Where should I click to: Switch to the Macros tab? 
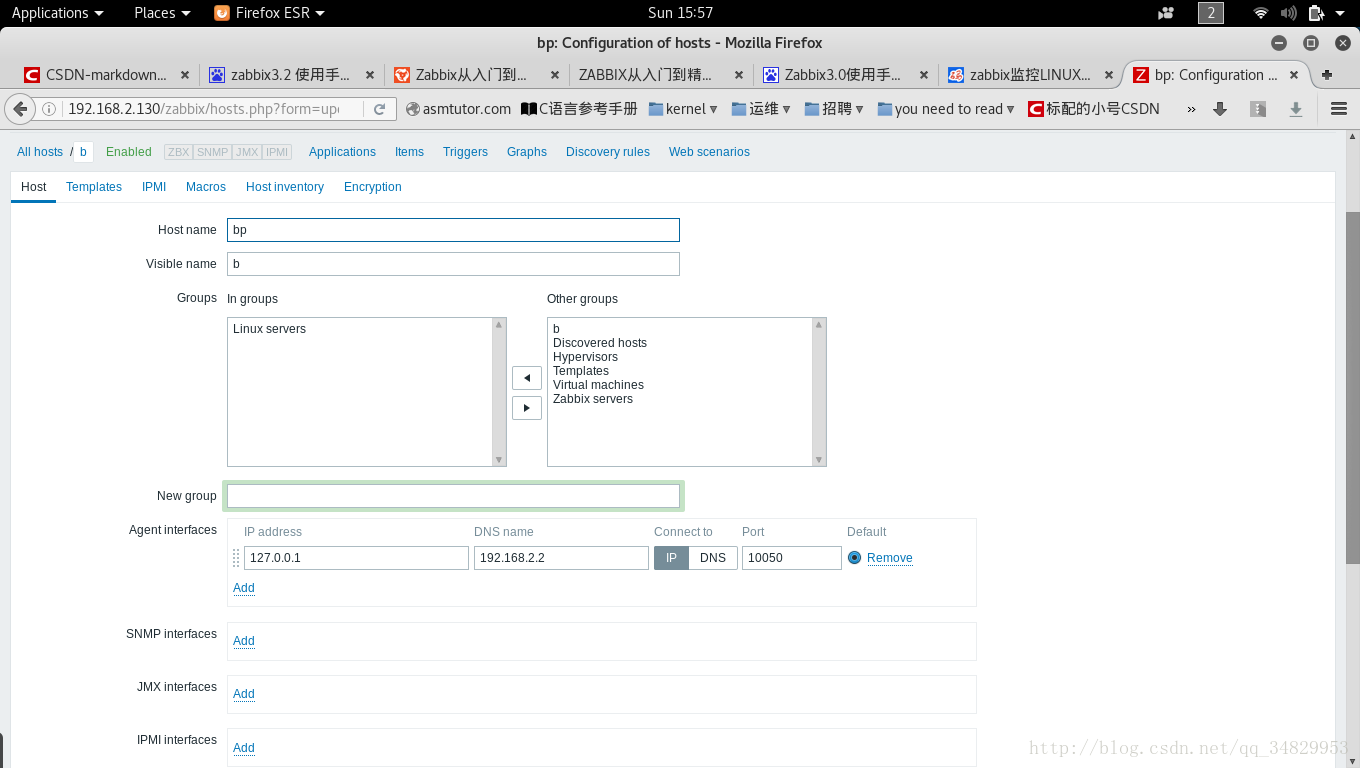pos(206,187)
